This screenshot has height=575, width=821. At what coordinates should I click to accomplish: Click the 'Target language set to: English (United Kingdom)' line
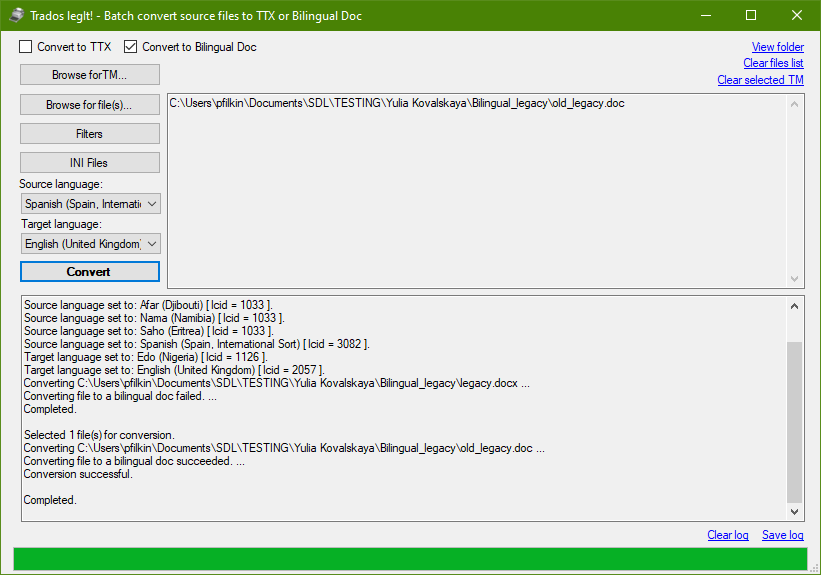pyautogui.click(x=174, y=370)
